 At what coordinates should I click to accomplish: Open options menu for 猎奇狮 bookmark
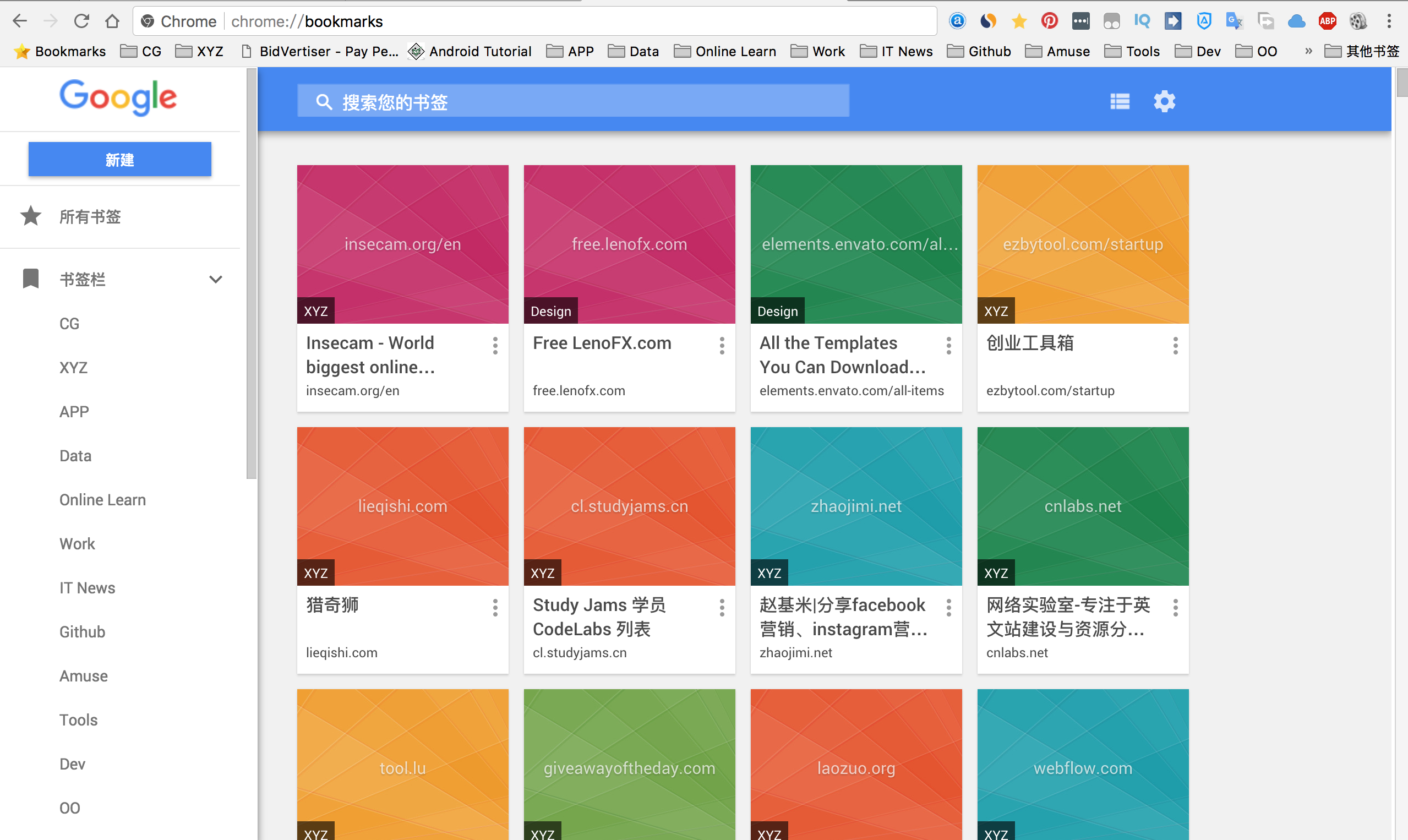495,607
